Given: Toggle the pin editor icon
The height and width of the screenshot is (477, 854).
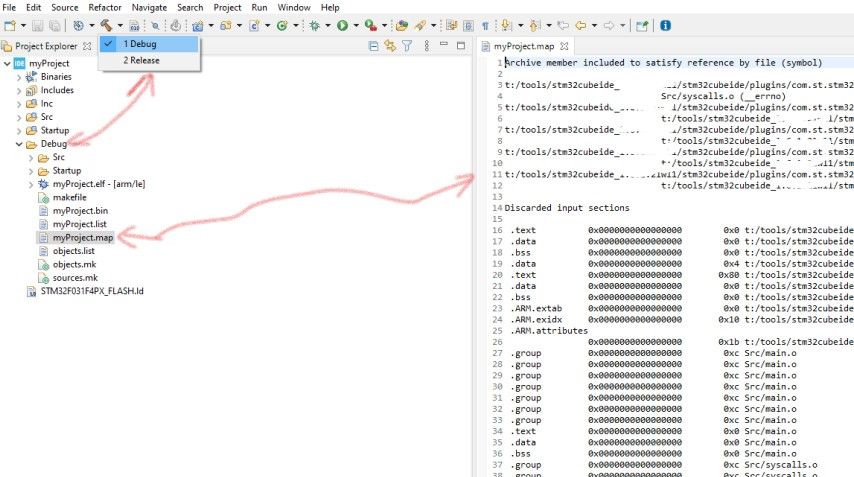Looking at the screenshot, I should (x=642, y=26).
